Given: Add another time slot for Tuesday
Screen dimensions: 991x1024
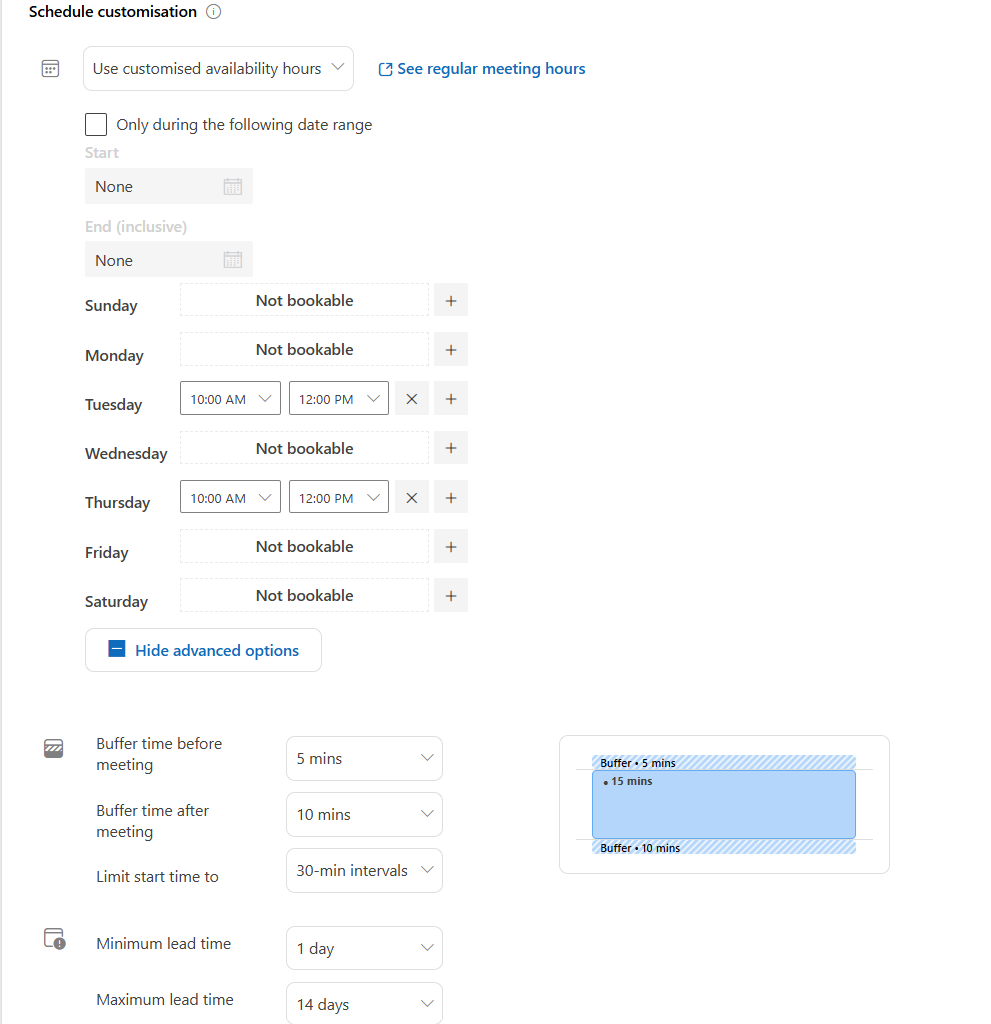Looking at the screenshot, I should click(x=451, y=399).
